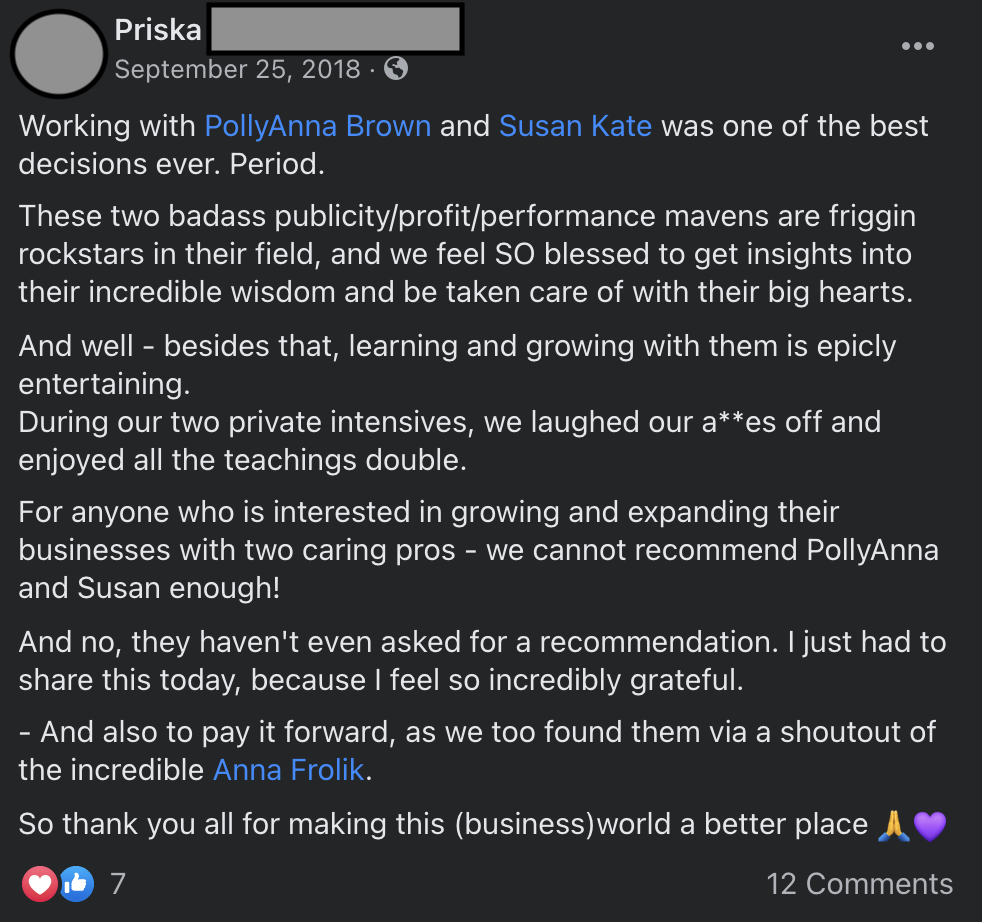Screen dimensions: 982x922
Task: Click the paragraph starting "These two badass"
Action: pyautogui.click(x=467, y=253)
